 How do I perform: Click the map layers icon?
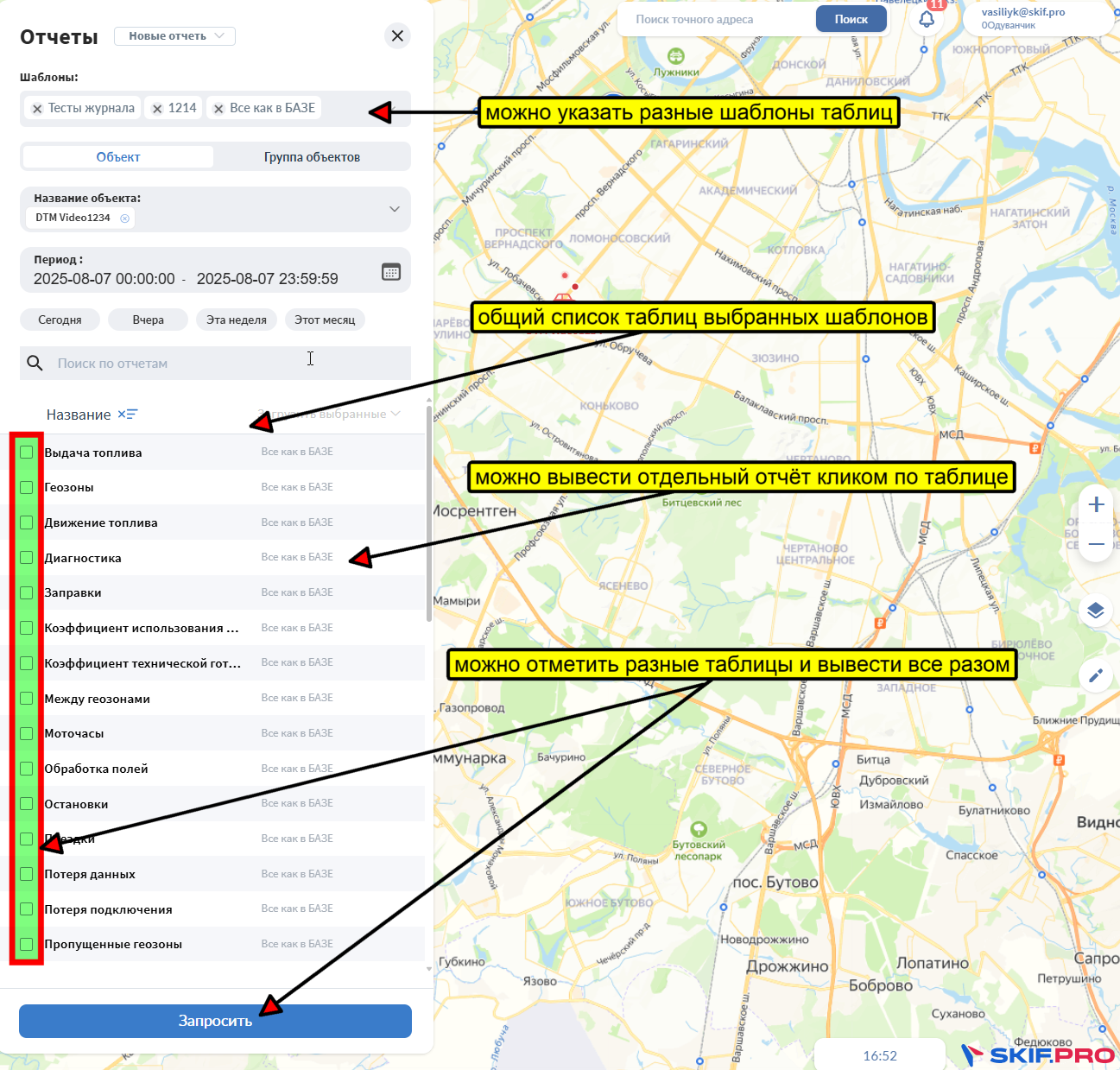[1096, 611]
